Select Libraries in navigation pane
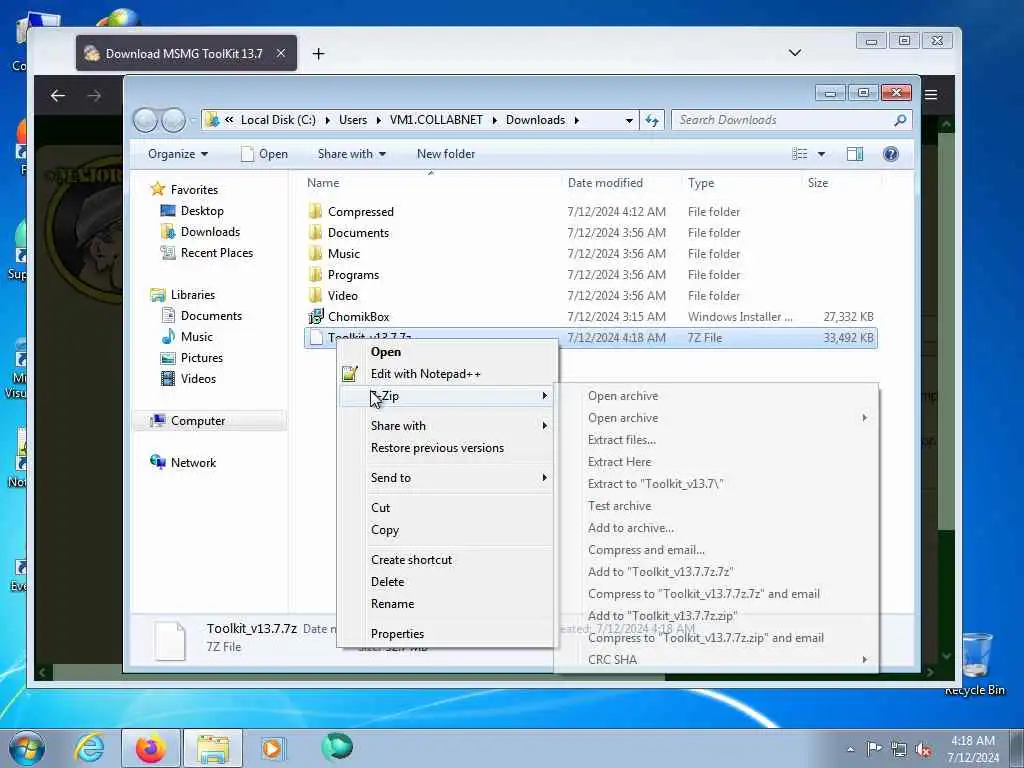The width and height of the screenshot is (1024, 768). 192,295
